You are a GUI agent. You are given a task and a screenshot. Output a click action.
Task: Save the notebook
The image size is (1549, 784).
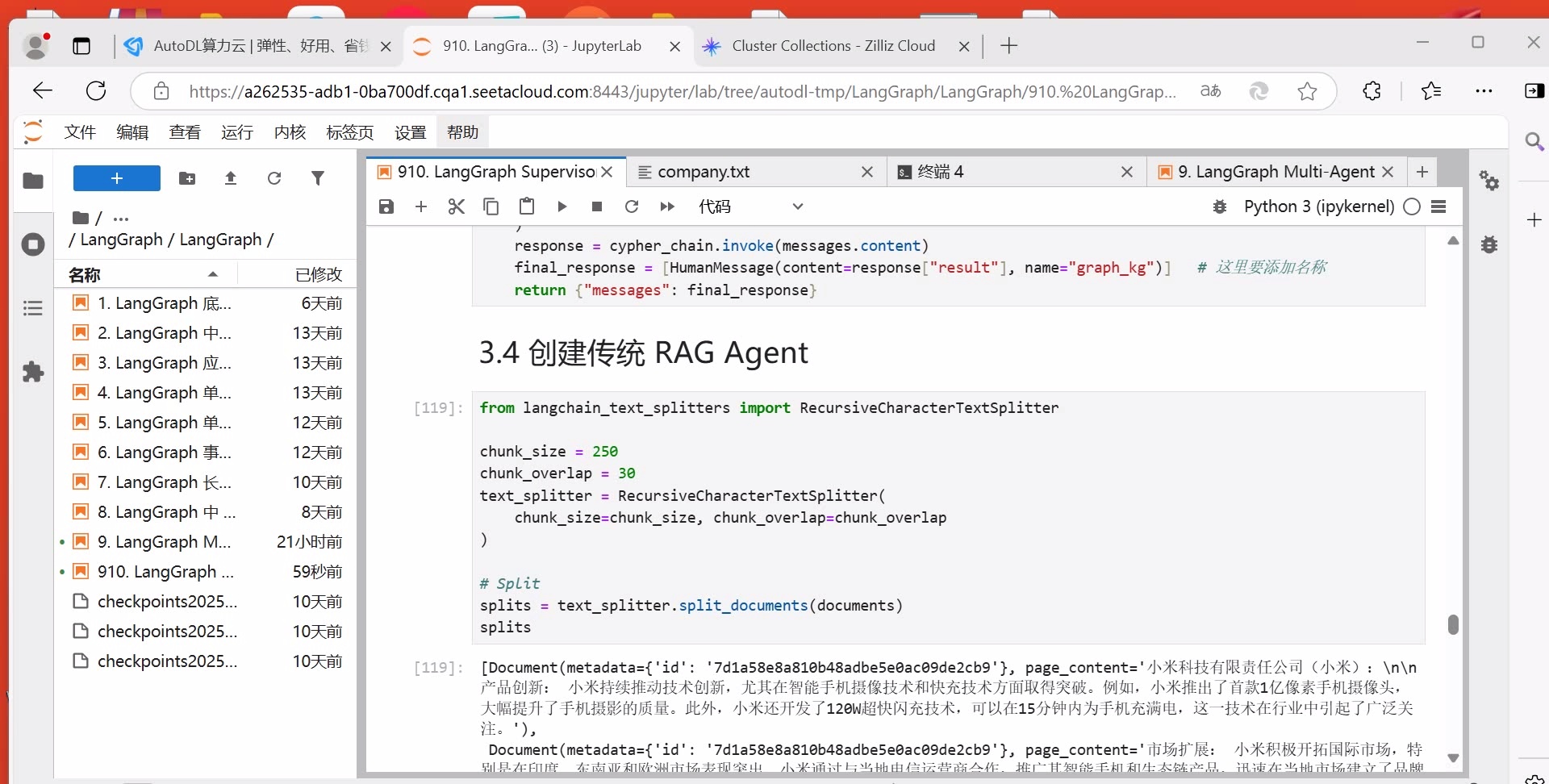[386, 206]
